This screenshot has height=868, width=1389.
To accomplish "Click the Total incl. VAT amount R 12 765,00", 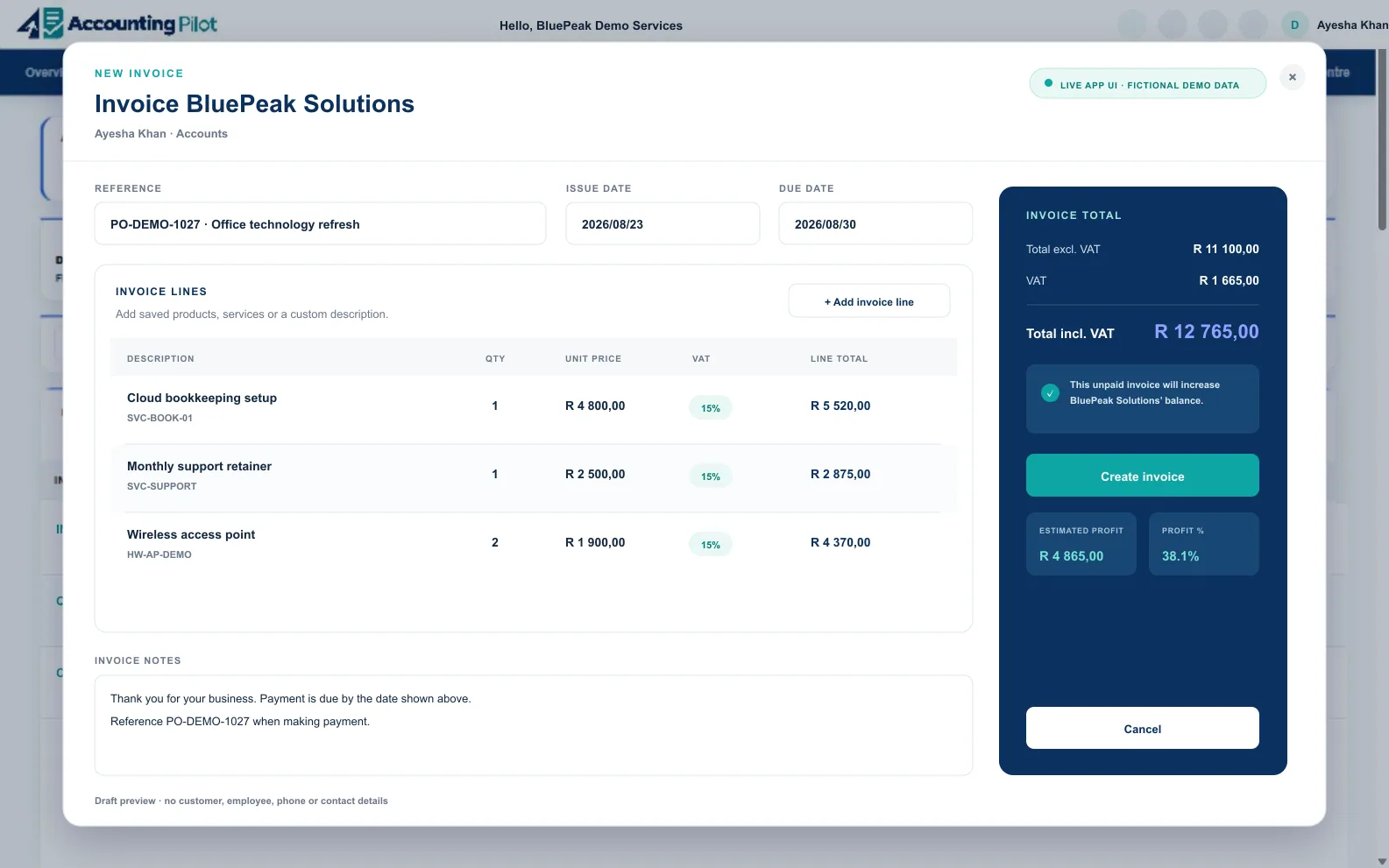I will click(1206, 331).
